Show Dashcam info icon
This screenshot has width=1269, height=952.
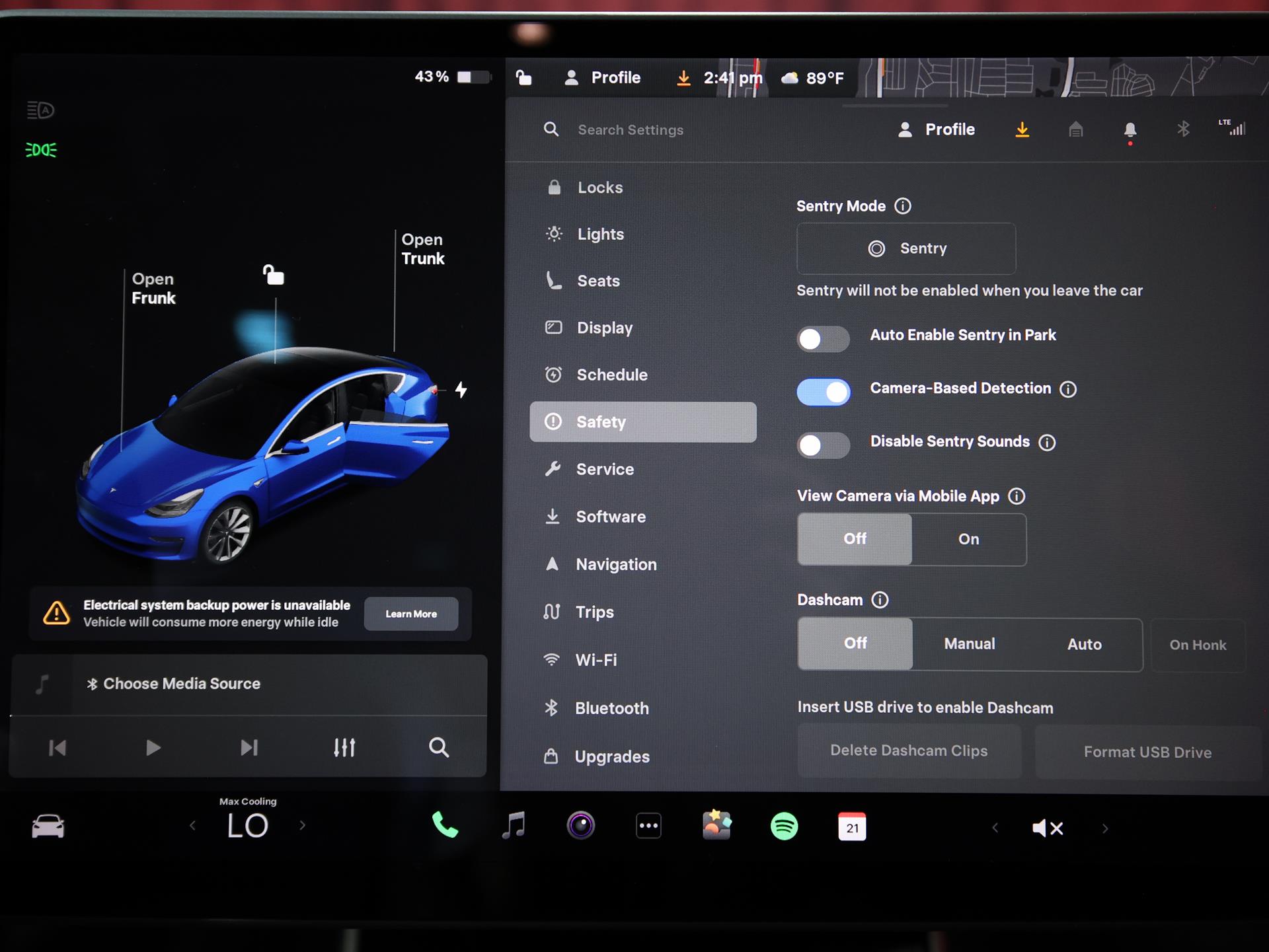[880, 600]
